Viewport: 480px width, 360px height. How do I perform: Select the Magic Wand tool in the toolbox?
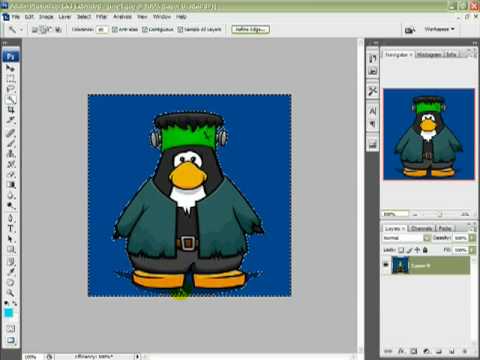10,99
